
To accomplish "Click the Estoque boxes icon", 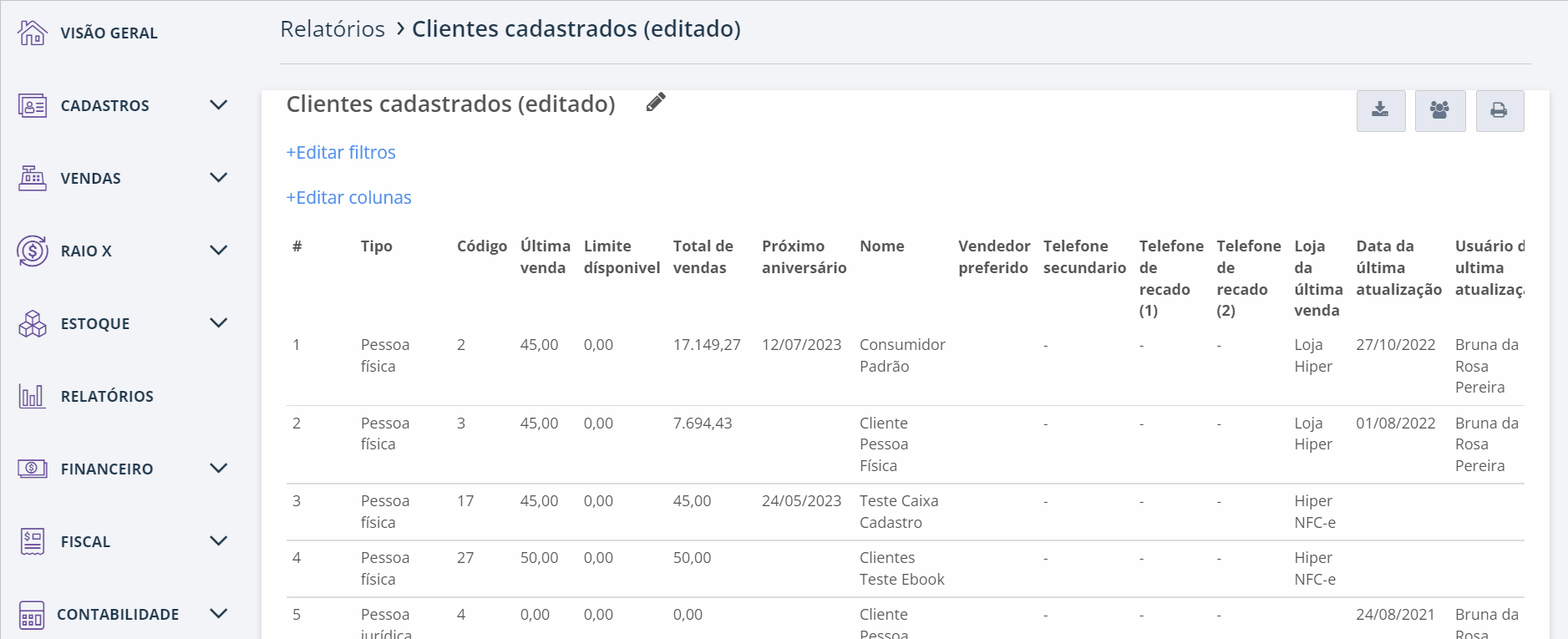I will [33, 323].
